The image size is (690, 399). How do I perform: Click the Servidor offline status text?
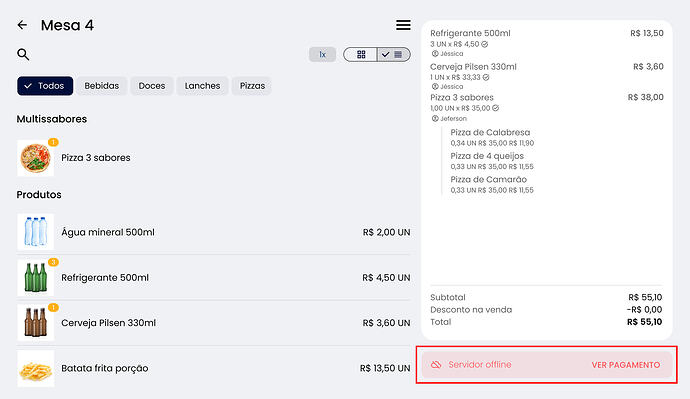[x=480, y=365]
